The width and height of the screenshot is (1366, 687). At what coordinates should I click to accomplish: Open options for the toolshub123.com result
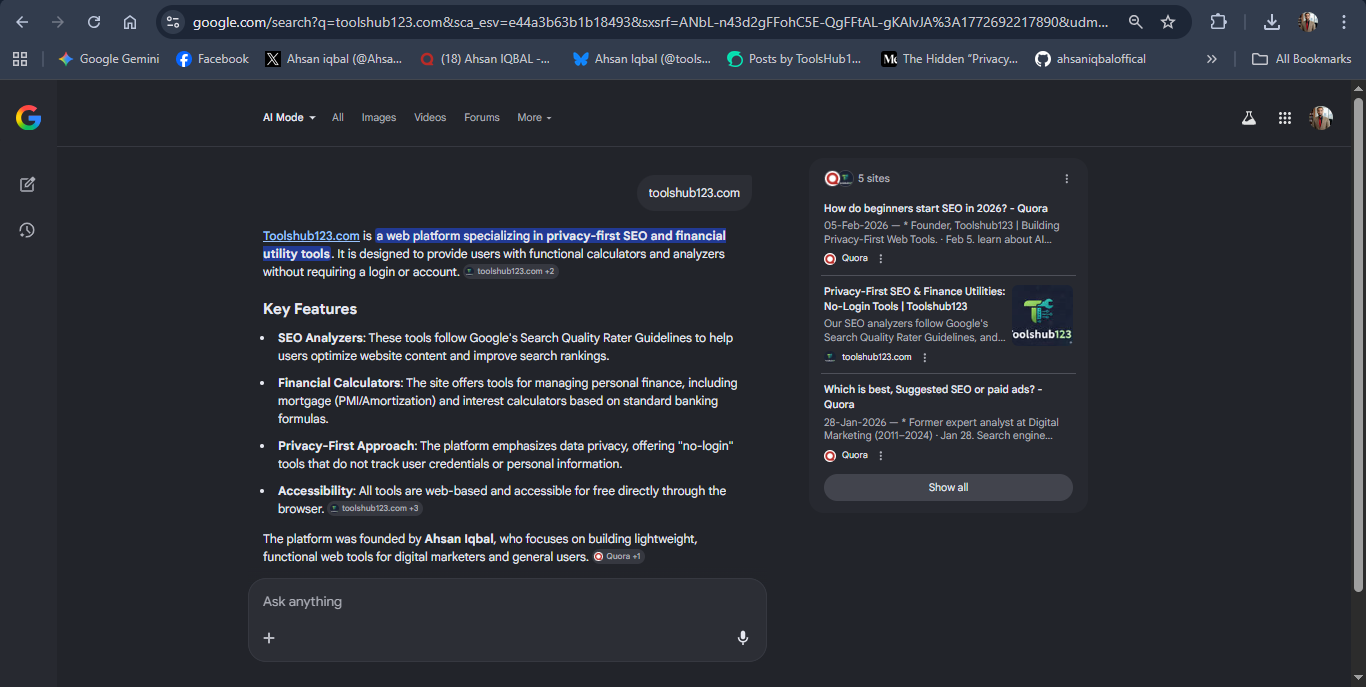[x=925, y=357]
